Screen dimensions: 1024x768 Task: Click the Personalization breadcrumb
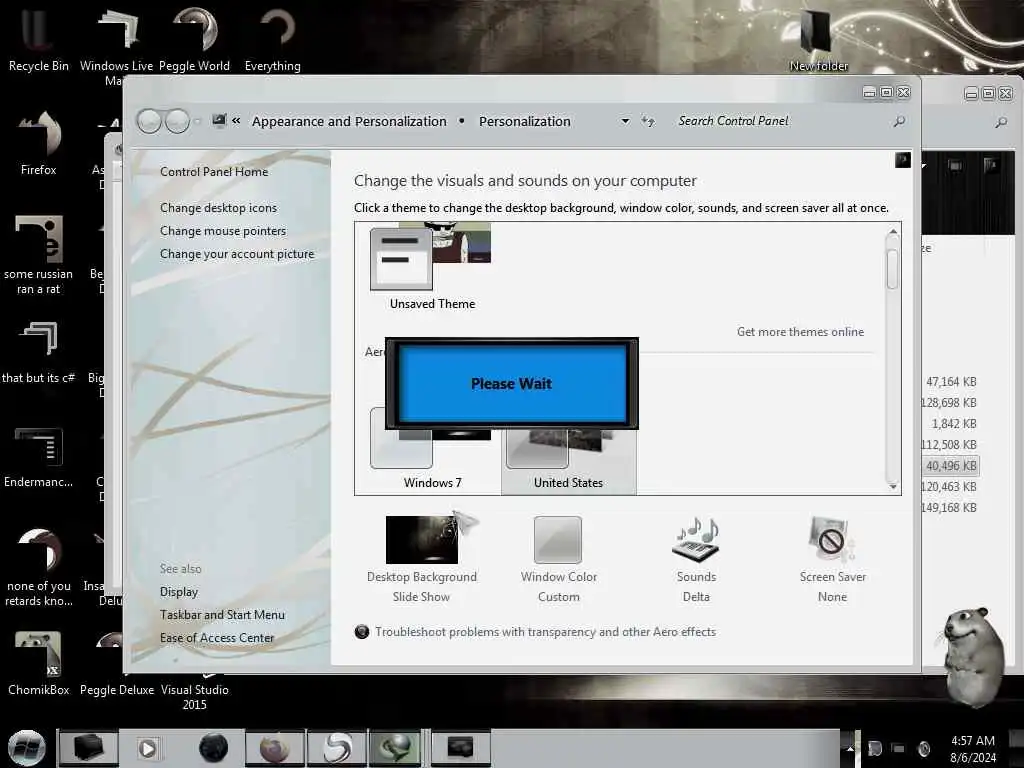click(x=524, y=121)
